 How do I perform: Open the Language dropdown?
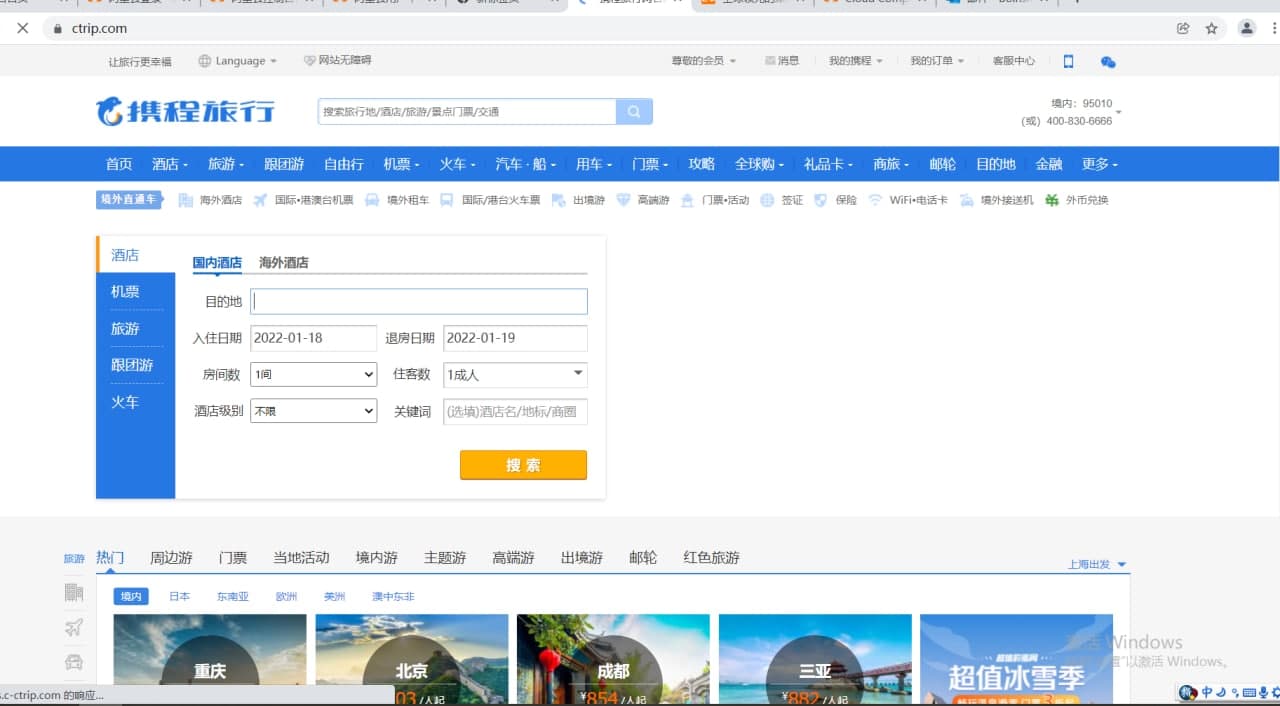click(238, 61)
